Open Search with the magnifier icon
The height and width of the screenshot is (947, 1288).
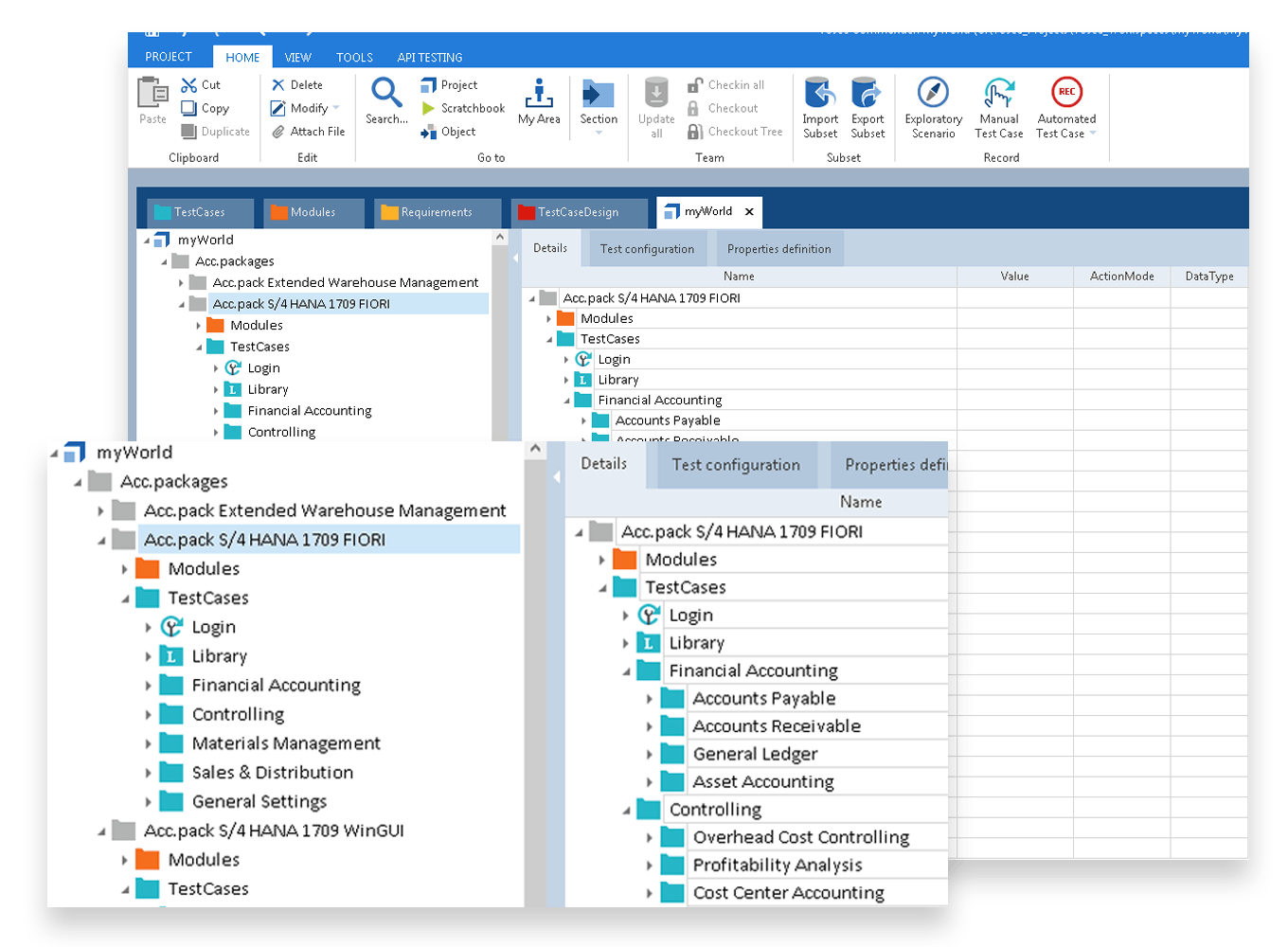tap(386, 93)
